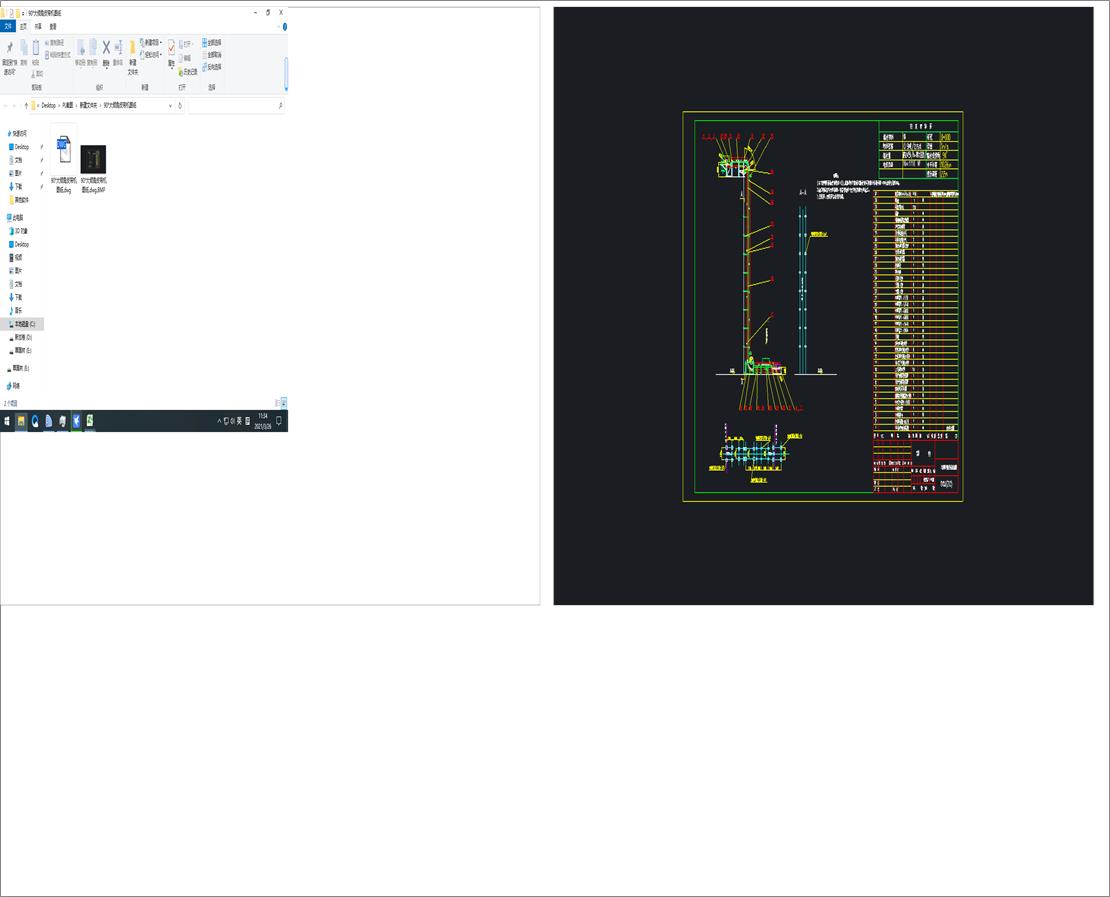Image resolution: width=1110 pixels, height=897 pixels.
Task: Click the Paste clipboard icon in ribbon
Action: pos(35,47)
